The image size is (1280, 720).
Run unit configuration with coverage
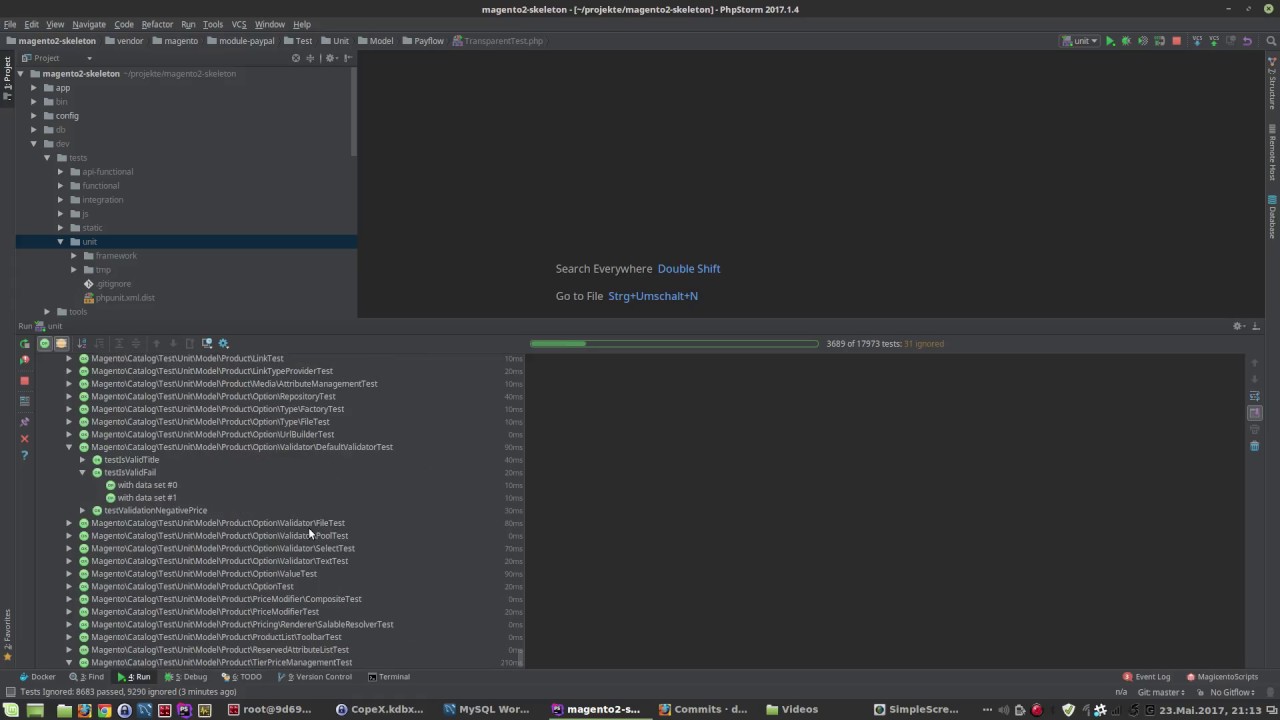1143,41
